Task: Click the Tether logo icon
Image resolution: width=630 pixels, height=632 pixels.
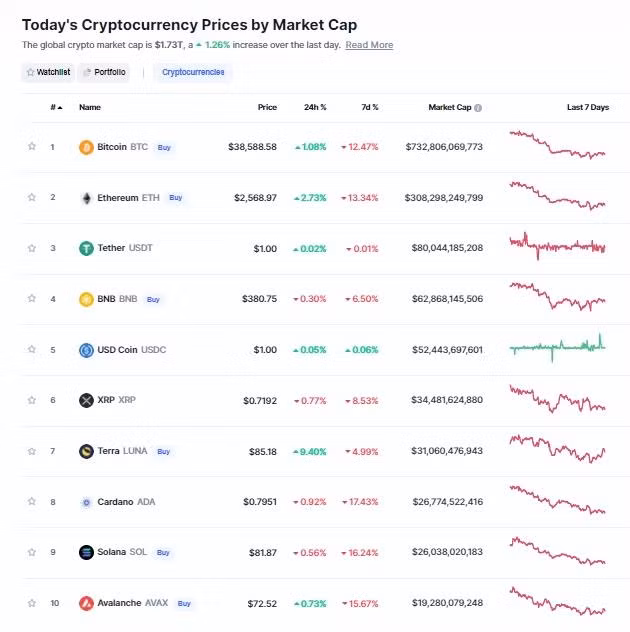Action: pos(86,248)
